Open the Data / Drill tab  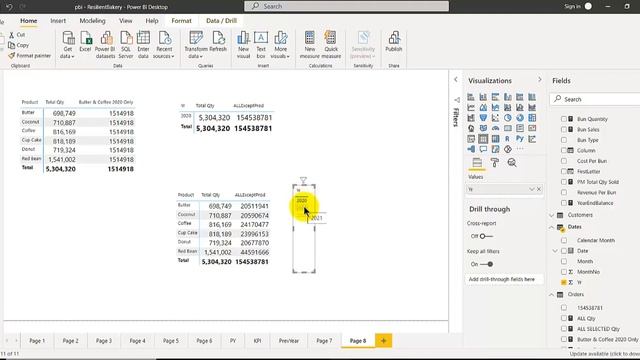click(x=222, y=21)
